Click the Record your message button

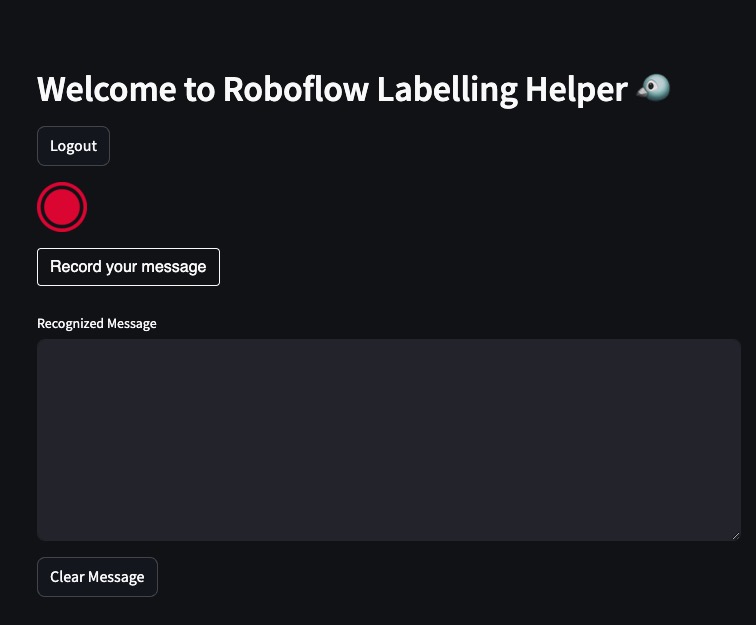(128, 267)
